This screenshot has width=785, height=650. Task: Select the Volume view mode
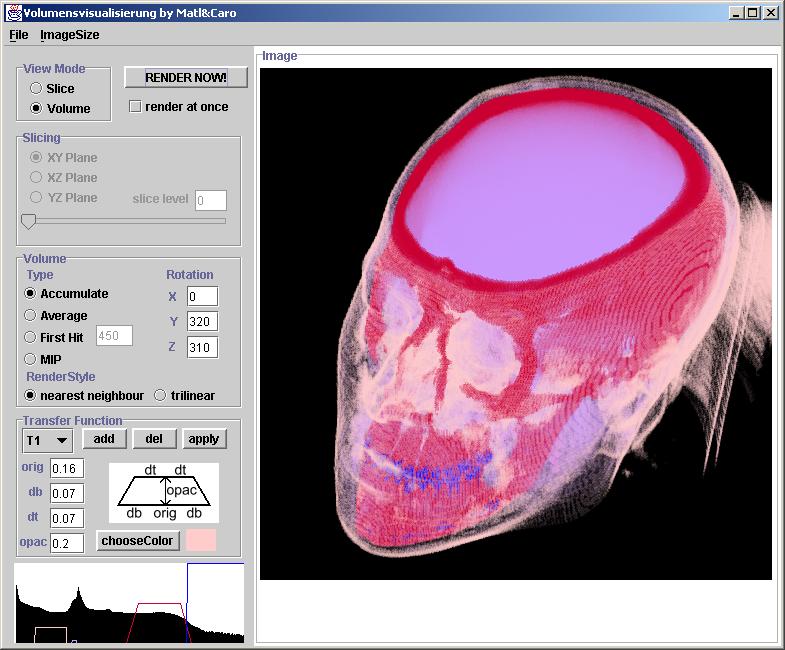click(37, 109)
